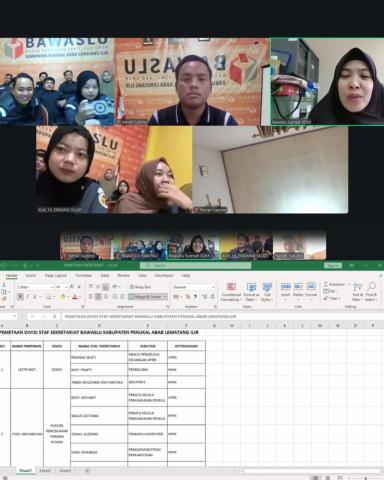This screenshot has height=480, width=384.
Task: Select highlighted speaker thumbnail in Zoom strip
Action: (193, 246)
